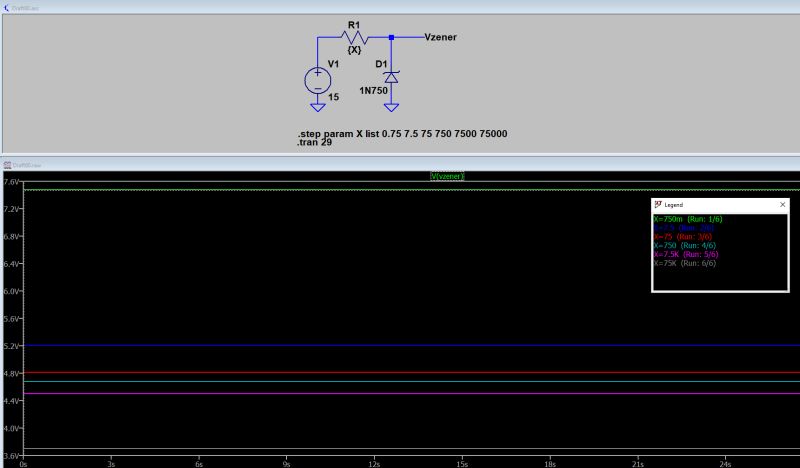Click the schematic window title bar icon
Image resolution: width=800 pixels, height=468 pixels.
coord(6,8)
